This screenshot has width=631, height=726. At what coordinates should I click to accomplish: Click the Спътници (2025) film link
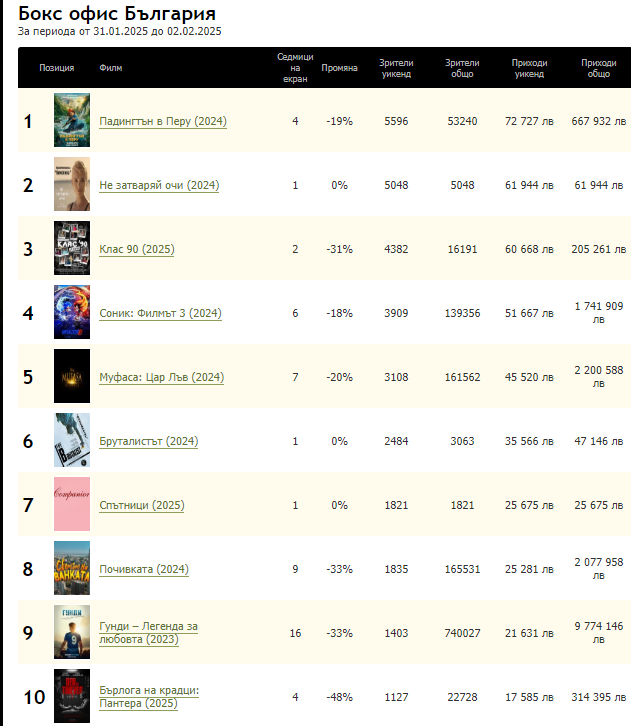pyautogui.click(x=142, y=506)
